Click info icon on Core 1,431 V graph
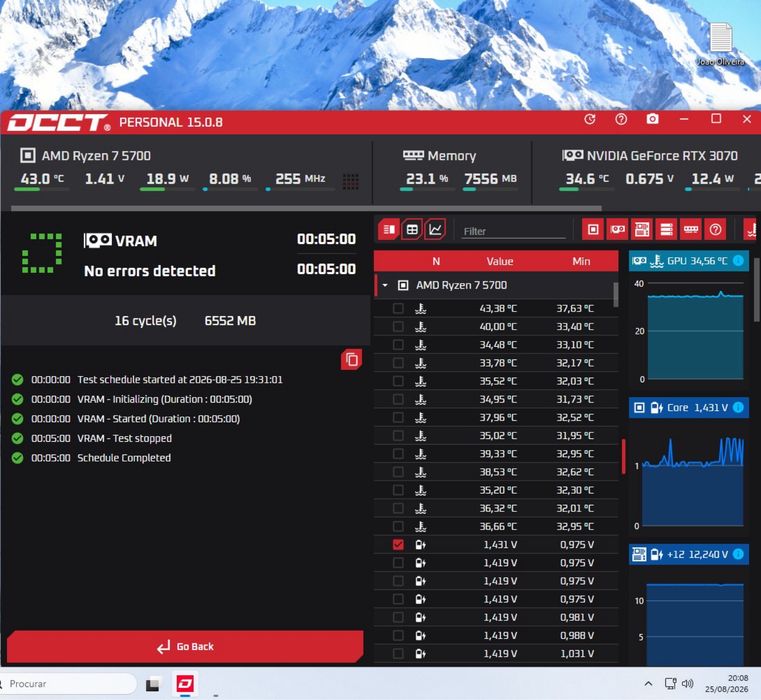The image size is (761, 700). [x=738, y=407]
